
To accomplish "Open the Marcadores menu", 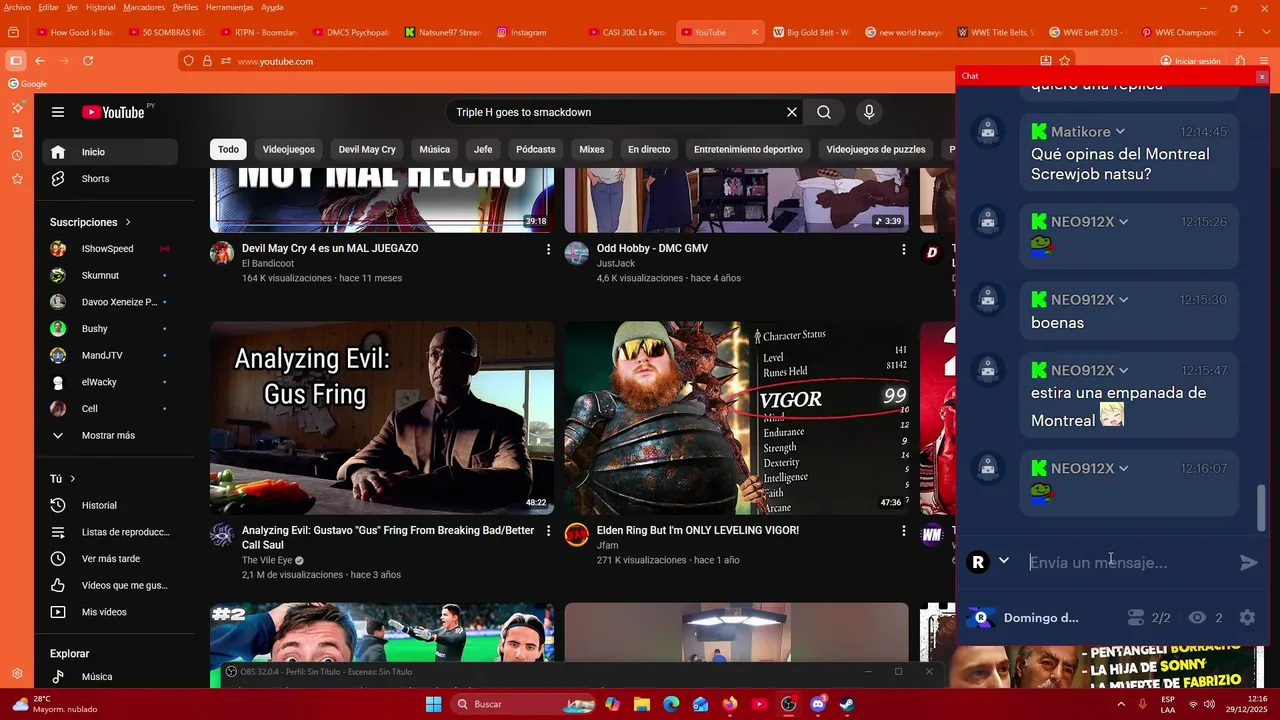I will 144,7.
